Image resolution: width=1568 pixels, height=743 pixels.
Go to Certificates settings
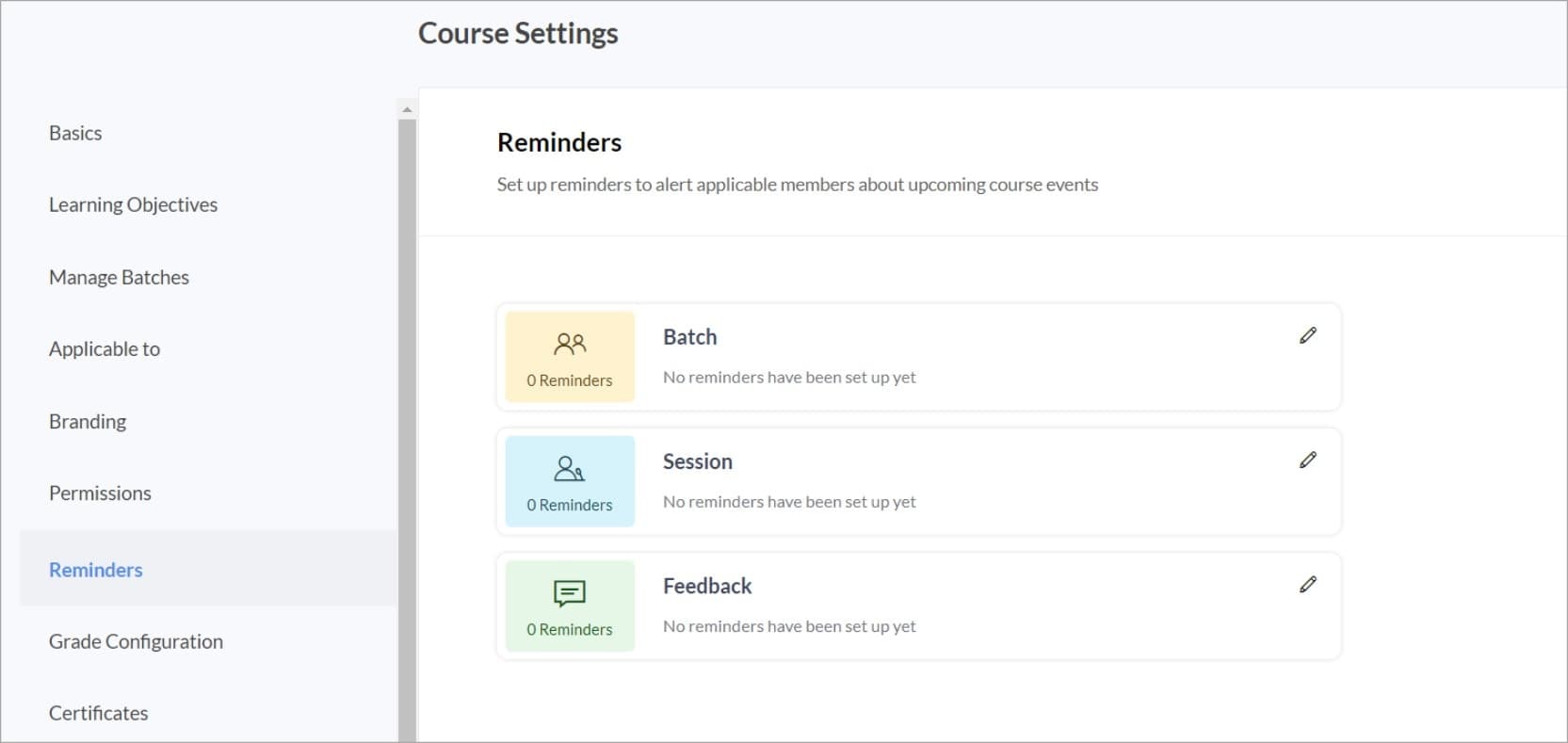pyautogui.click(x=99, y=713)
